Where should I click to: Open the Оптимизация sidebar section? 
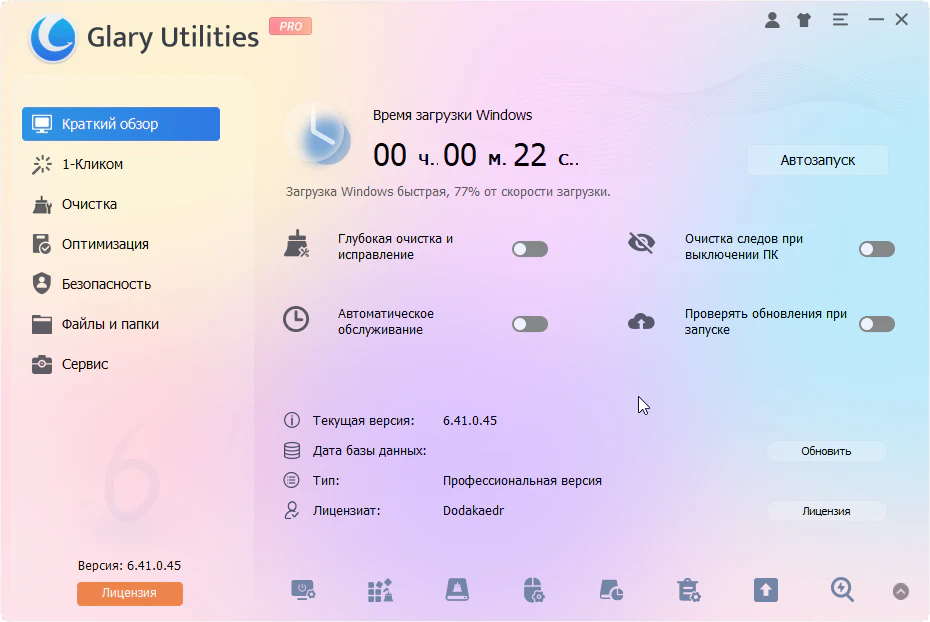tap(105, 244)
